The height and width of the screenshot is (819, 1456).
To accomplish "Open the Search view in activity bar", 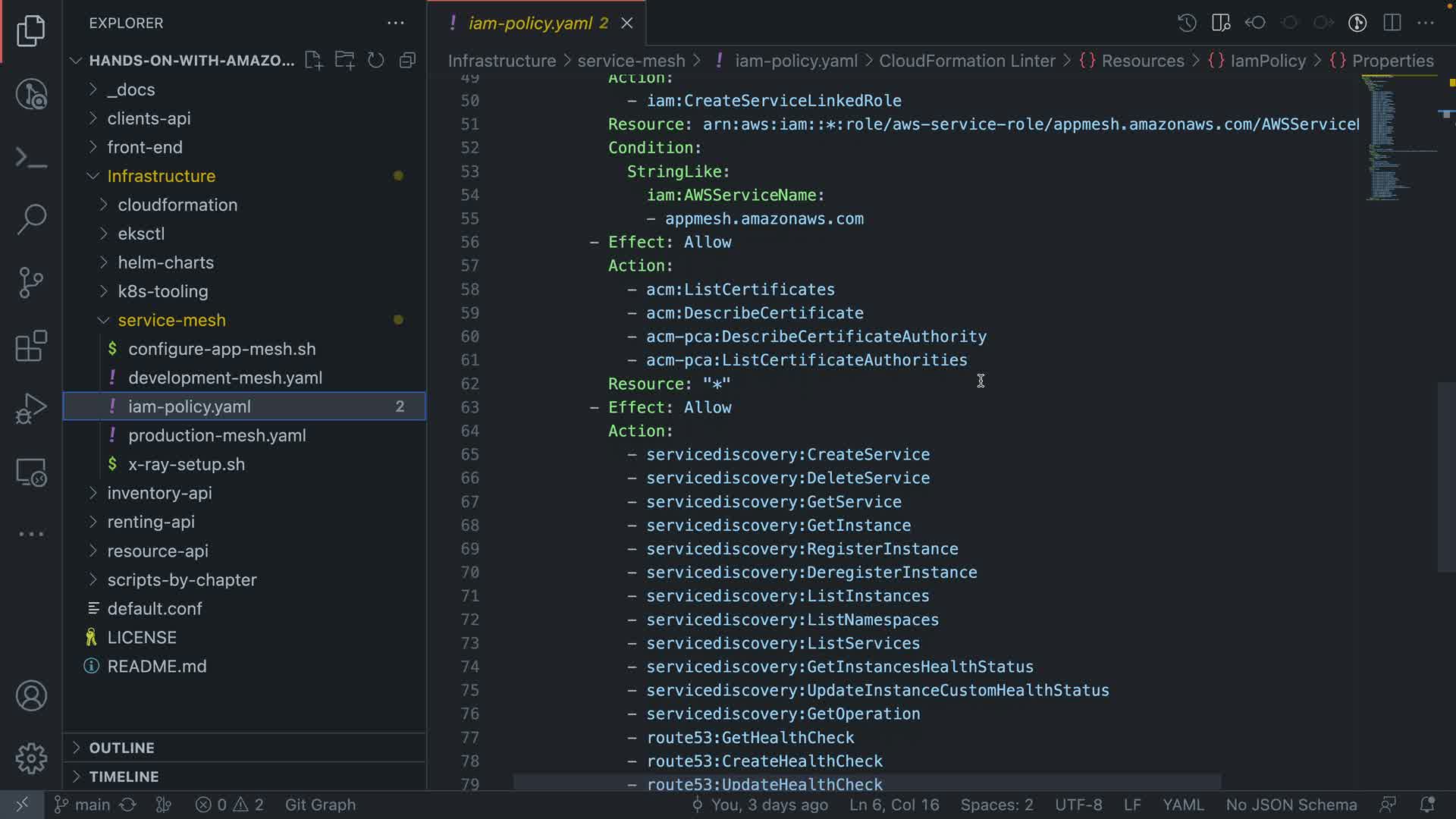I will (x=31, y=220).
